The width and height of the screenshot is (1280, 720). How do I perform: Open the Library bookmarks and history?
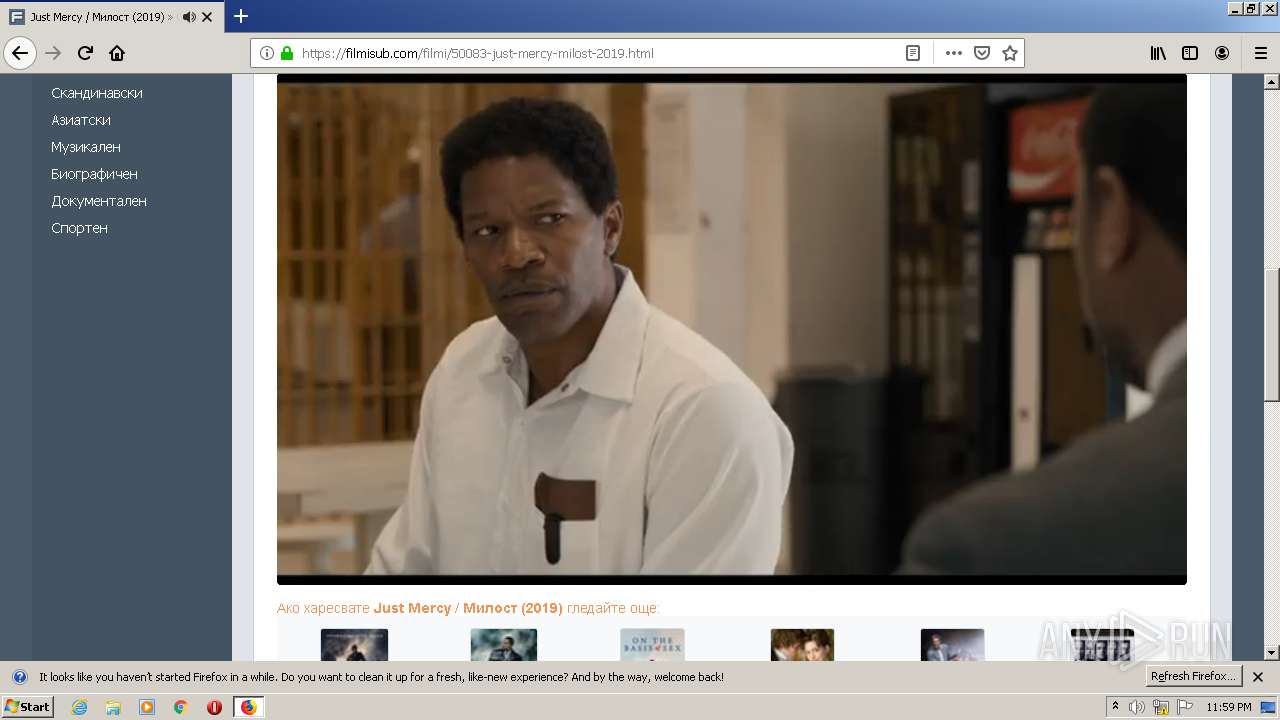pos(1158,53)
